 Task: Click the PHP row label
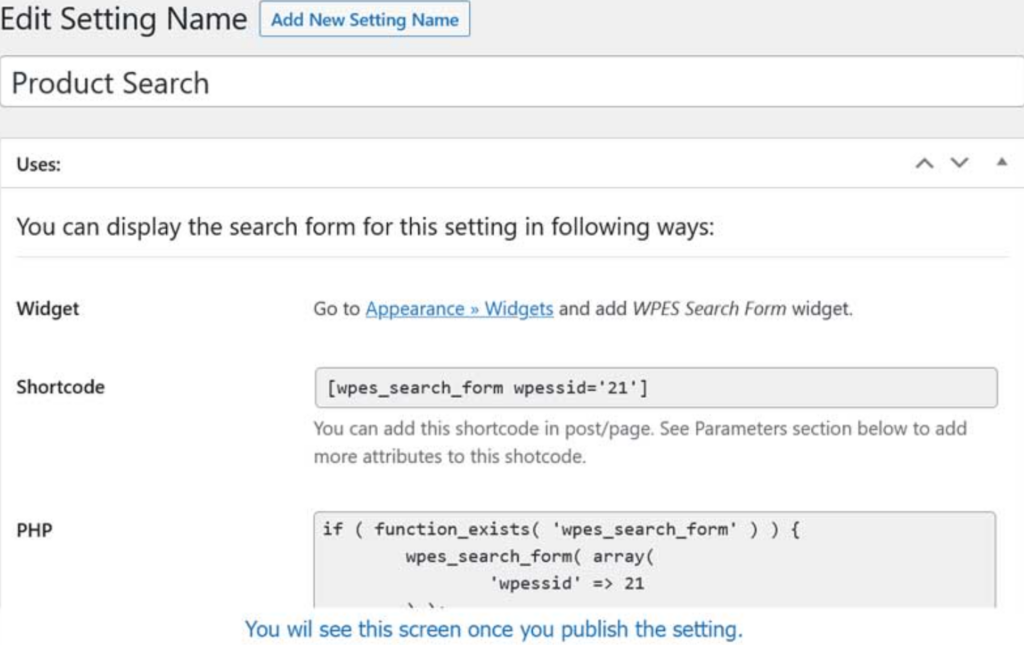pyautogui.click(x=34, y=530)
